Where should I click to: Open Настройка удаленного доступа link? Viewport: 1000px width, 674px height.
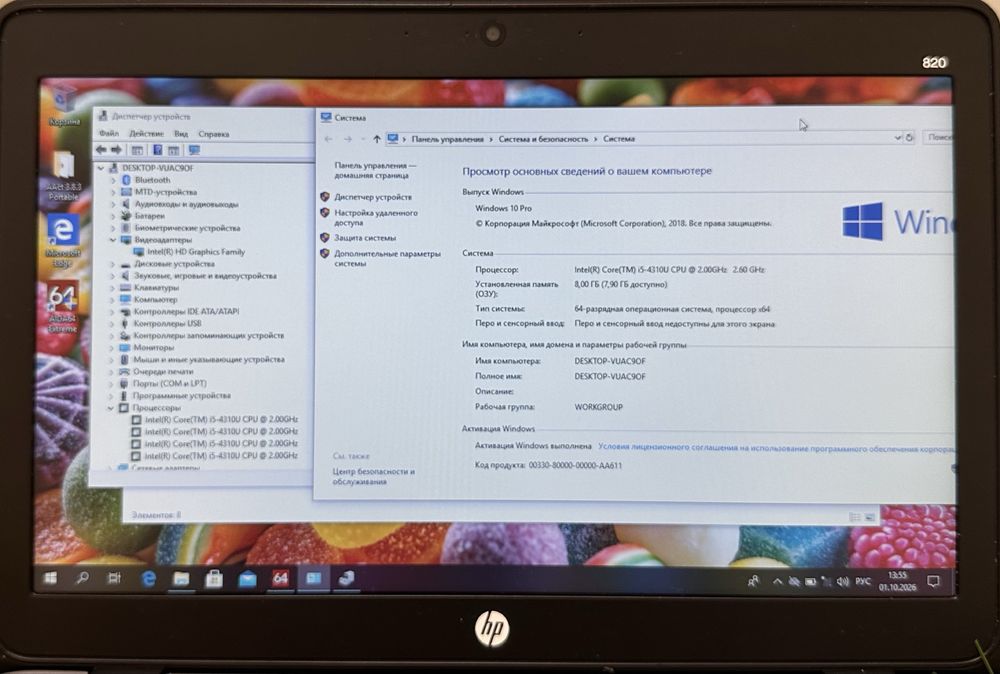376,217
